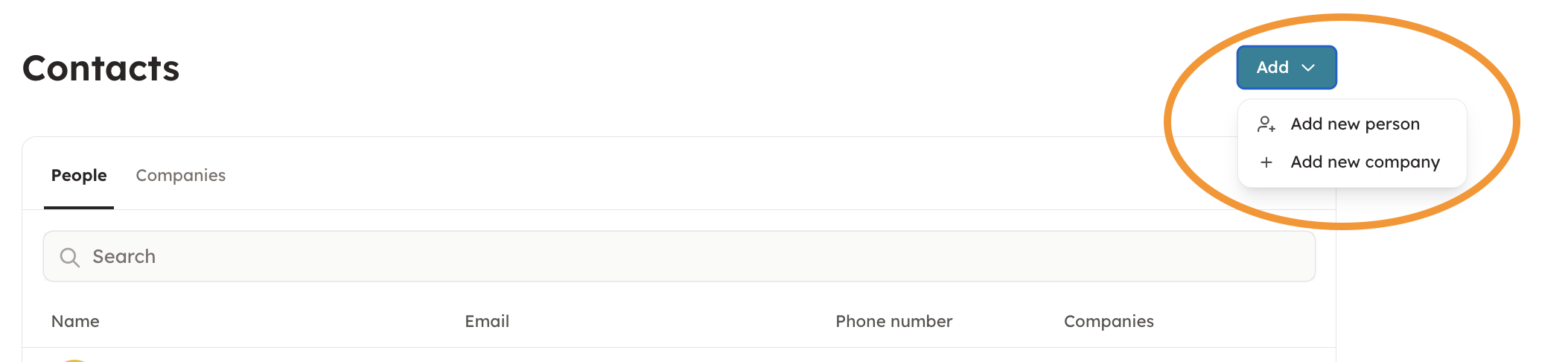1568x362 pixels.
Task: Click the chevron arrow on the Add button
Action: click(x=1308, y=68)
